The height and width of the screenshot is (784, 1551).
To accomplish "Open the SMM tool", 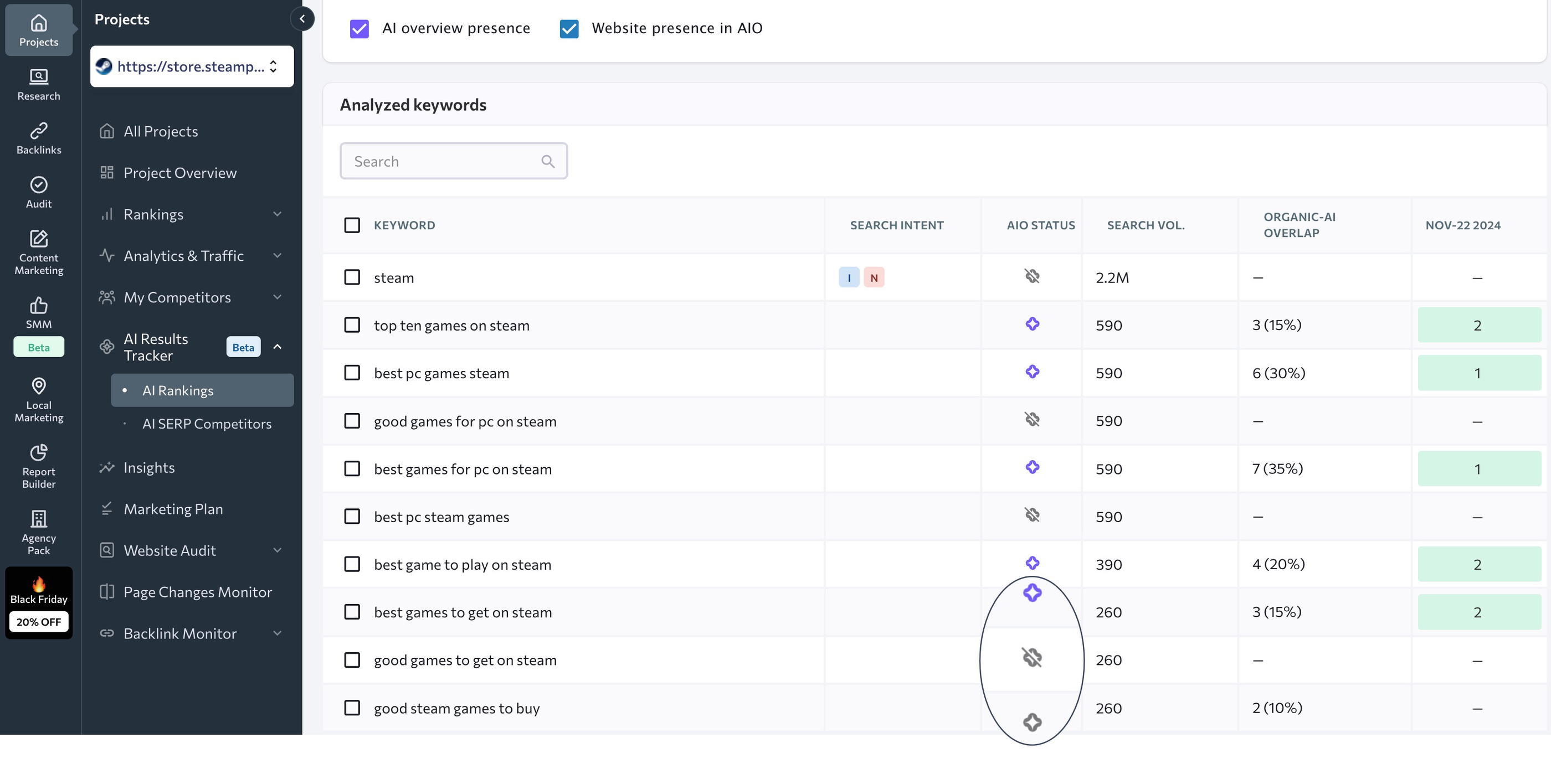I will tap(38, 313).
